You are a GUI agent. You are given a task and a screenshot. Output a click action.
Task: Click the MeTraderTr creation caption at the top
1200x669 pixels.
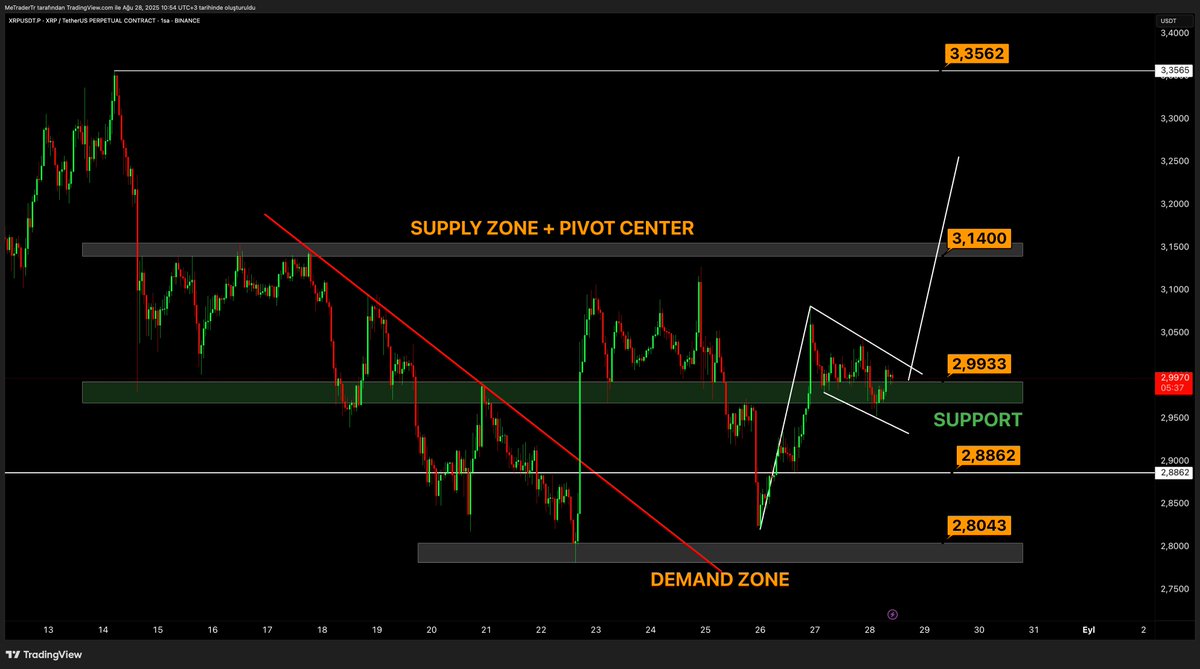coord(131,7)
